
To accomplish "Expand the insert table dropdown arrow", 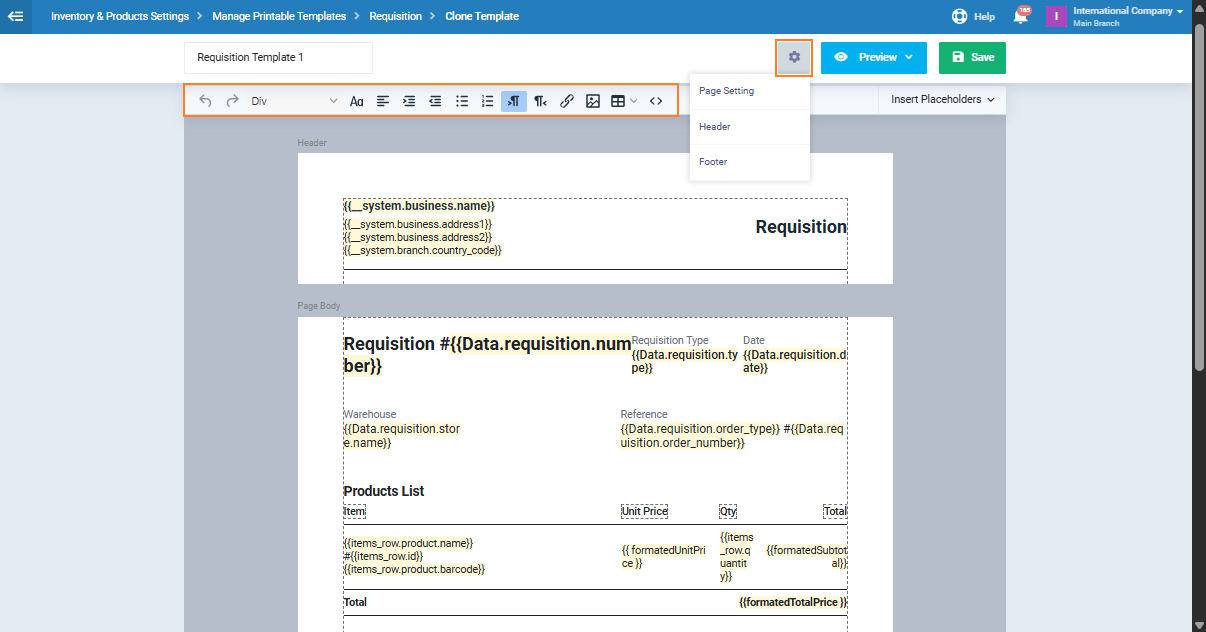I will [634, 101].
